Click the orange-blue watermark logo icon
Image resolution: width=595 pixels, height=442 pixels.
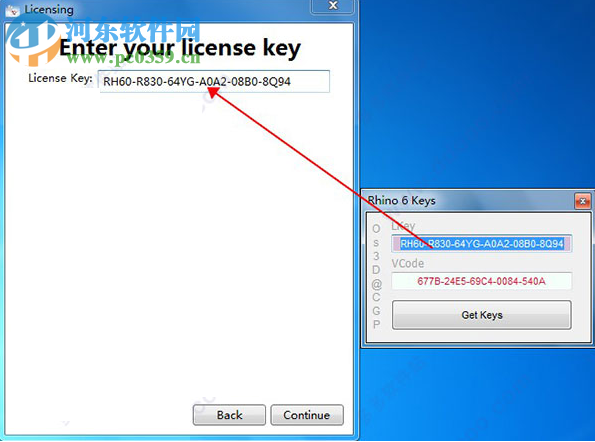(33, 41)
